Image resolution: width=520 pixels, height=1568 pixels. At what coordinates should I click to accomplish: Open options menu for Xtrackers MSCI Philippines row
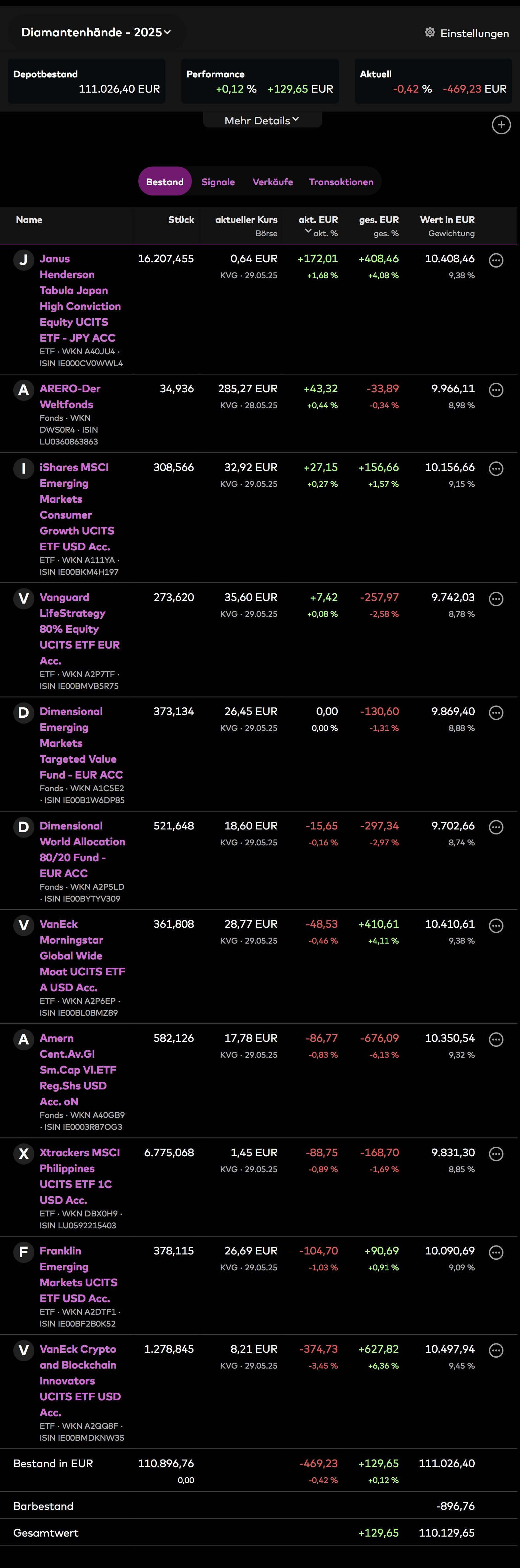(496, 1154)
